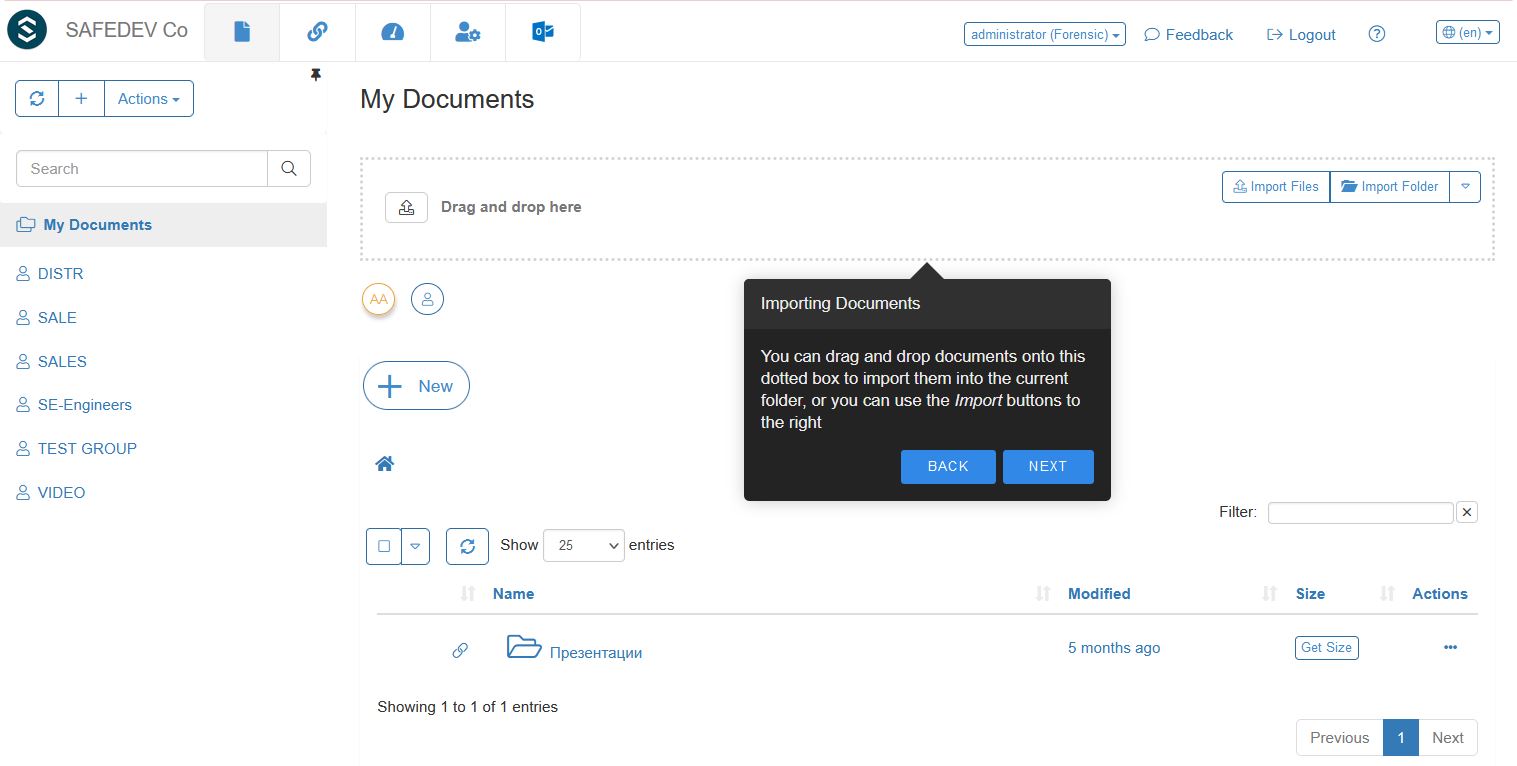The height and width of the screenshot is (766, 1517).
Task: Sort the table by Modified
Action: pos(1099,594)
